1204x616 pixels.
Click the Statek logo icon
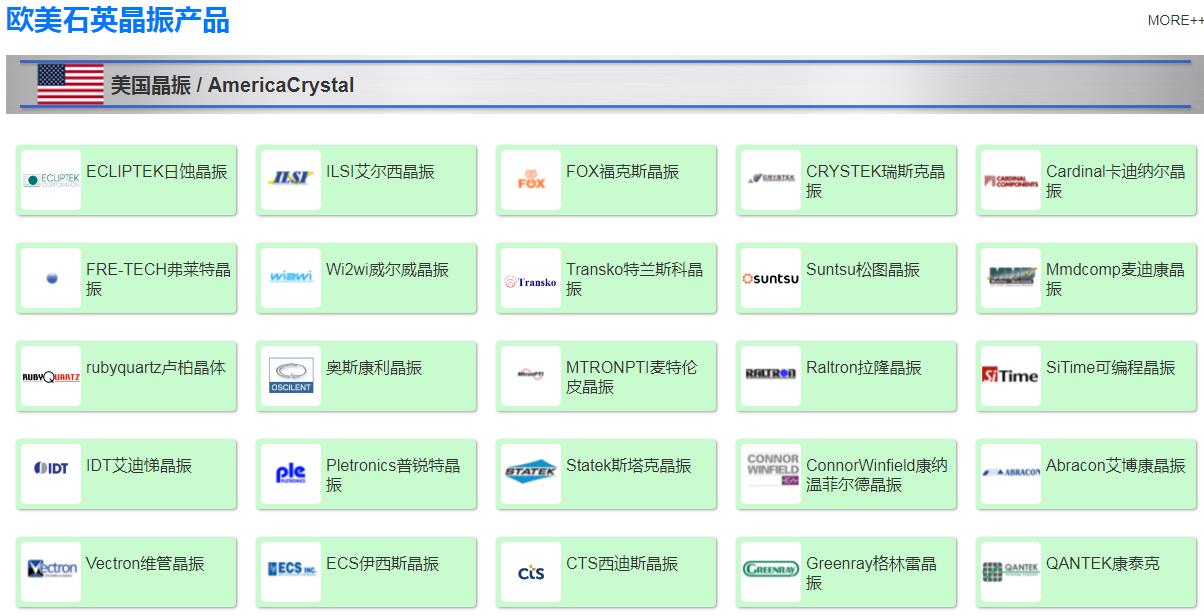(531, 474)
